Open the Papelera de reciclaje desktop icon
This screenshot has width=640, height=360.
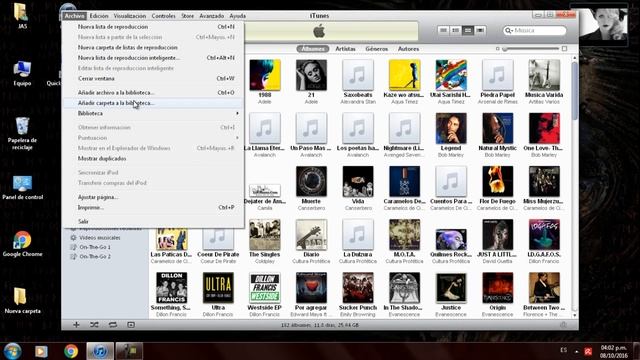pos(22,133)
